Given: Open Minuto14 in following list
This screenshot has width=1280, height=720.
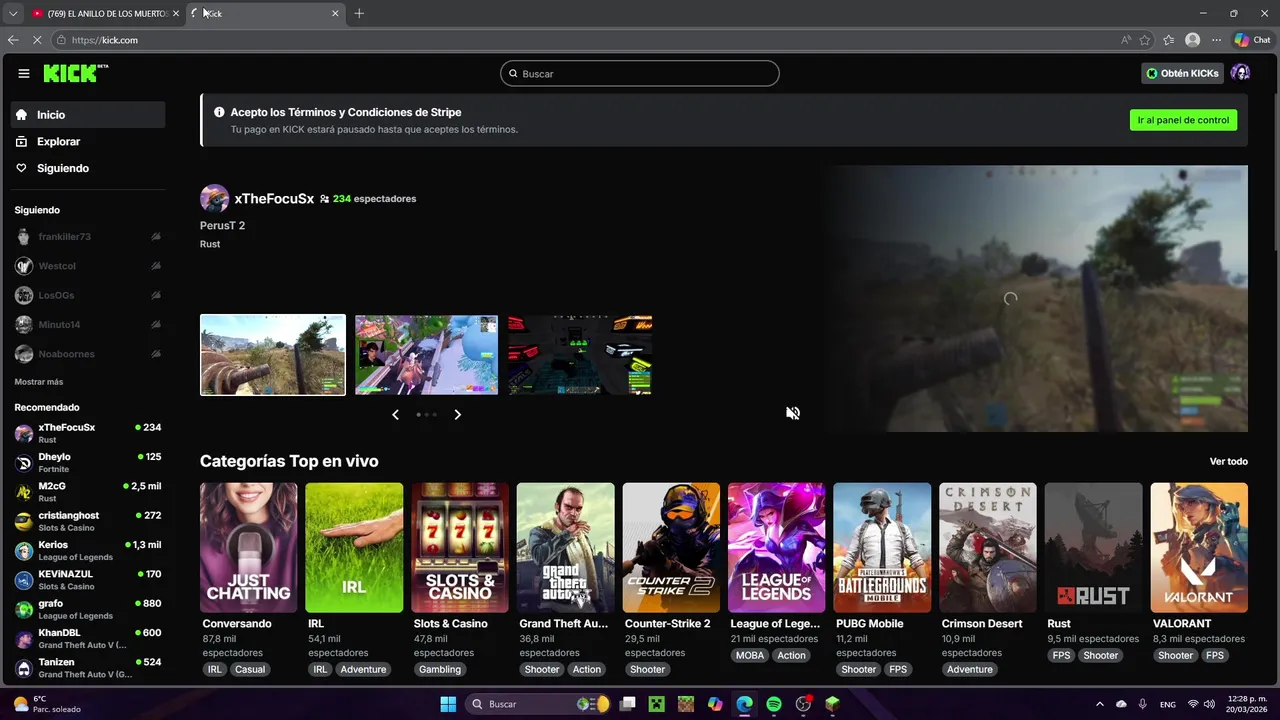Looking at the screenshot, I should coord(88,325).
